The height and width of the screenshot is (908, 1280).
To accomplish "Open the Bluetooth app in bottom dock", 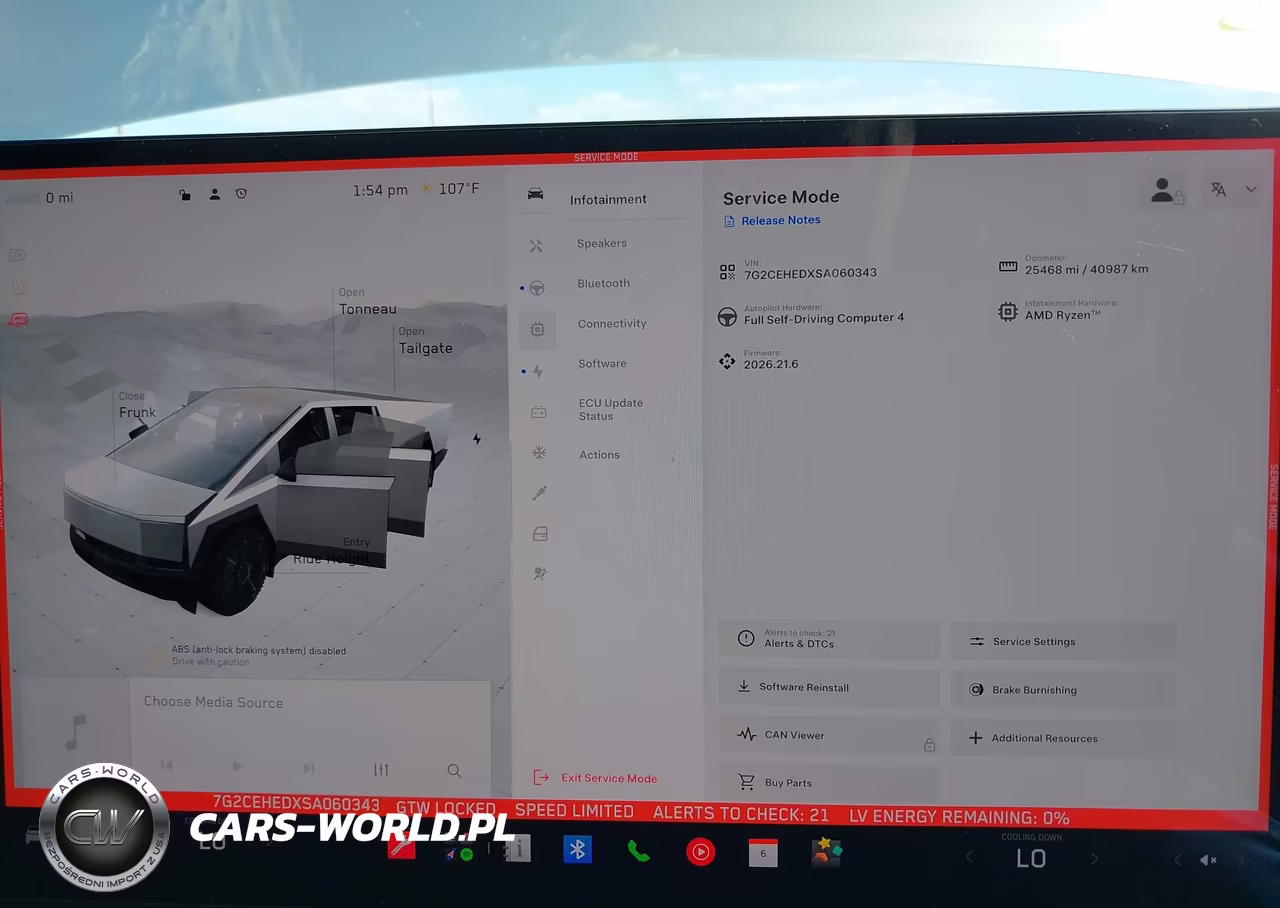I will tap(577, 849).
